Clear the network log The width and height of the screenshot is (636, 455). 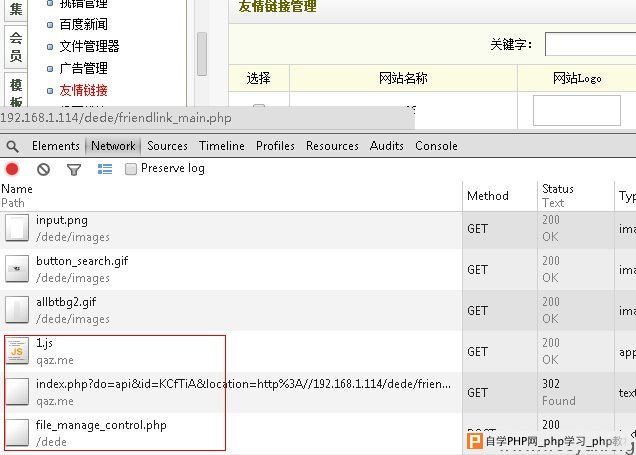coord(43,169)
